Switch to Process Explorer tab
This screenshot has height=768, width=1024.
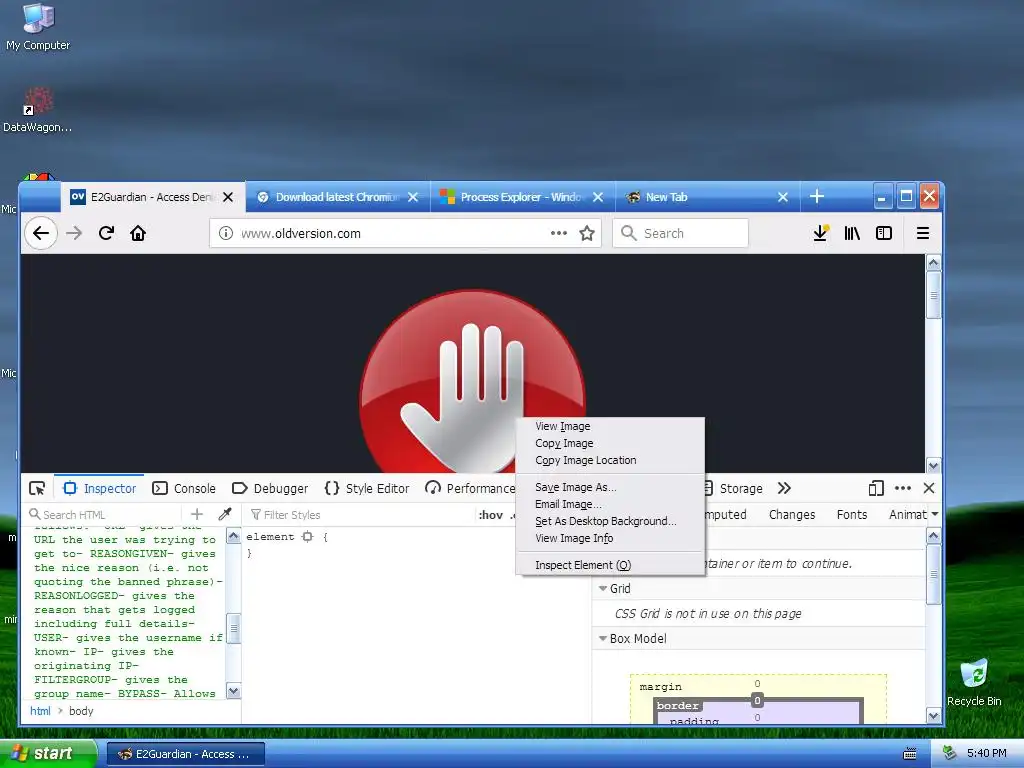click(x=520, y=197)
